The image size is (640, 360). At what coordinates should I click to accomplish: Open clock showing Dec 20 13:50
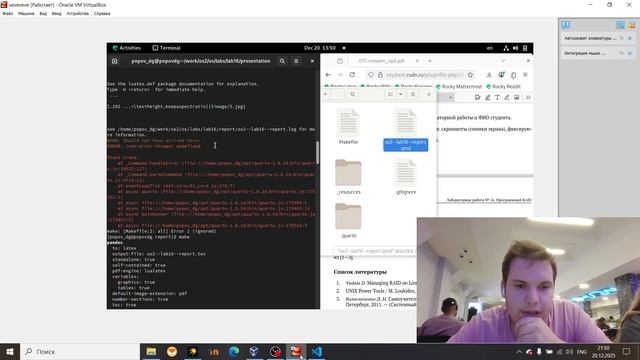[320, 48]
